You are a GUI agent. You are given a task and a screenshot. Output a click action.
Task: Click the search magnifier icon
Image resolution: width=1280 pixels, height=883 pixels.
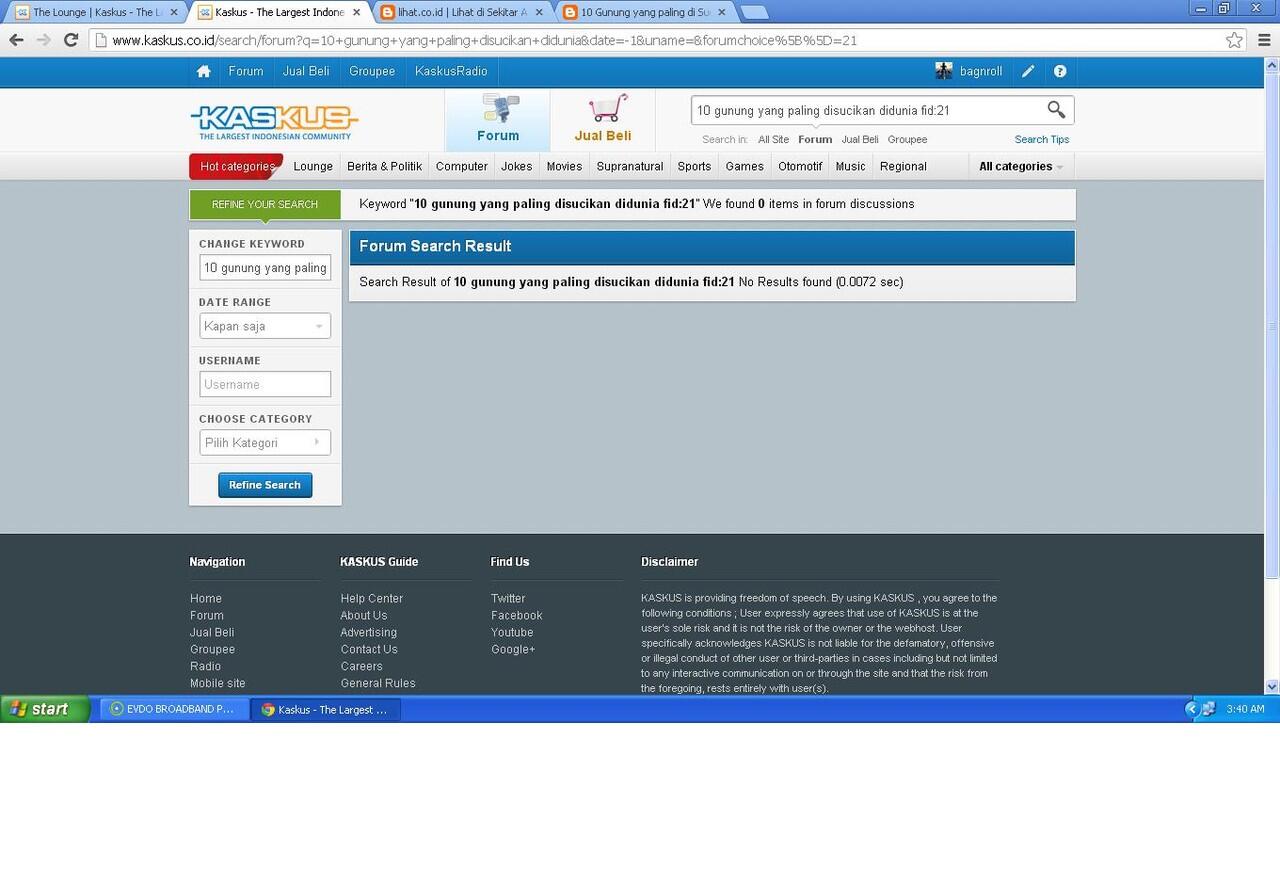tap(1056, 110)
